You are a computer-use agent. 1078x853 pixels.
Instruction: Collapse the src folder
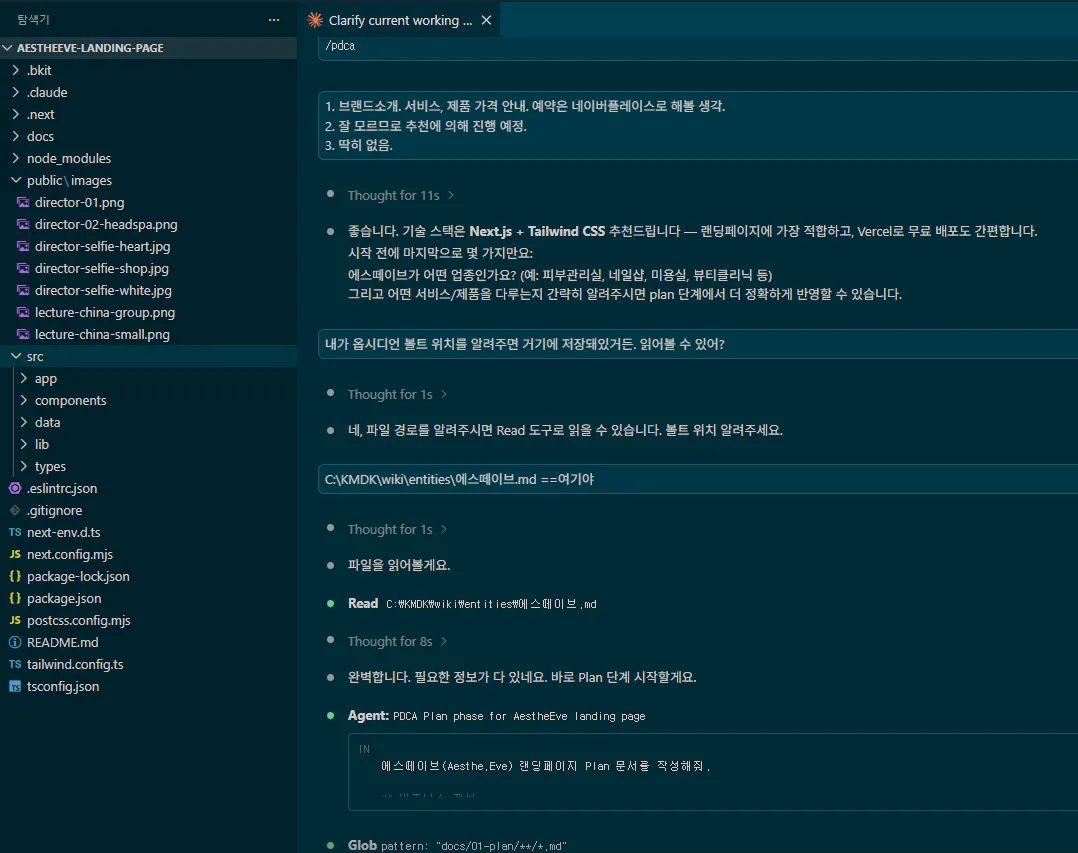(16, 356)
